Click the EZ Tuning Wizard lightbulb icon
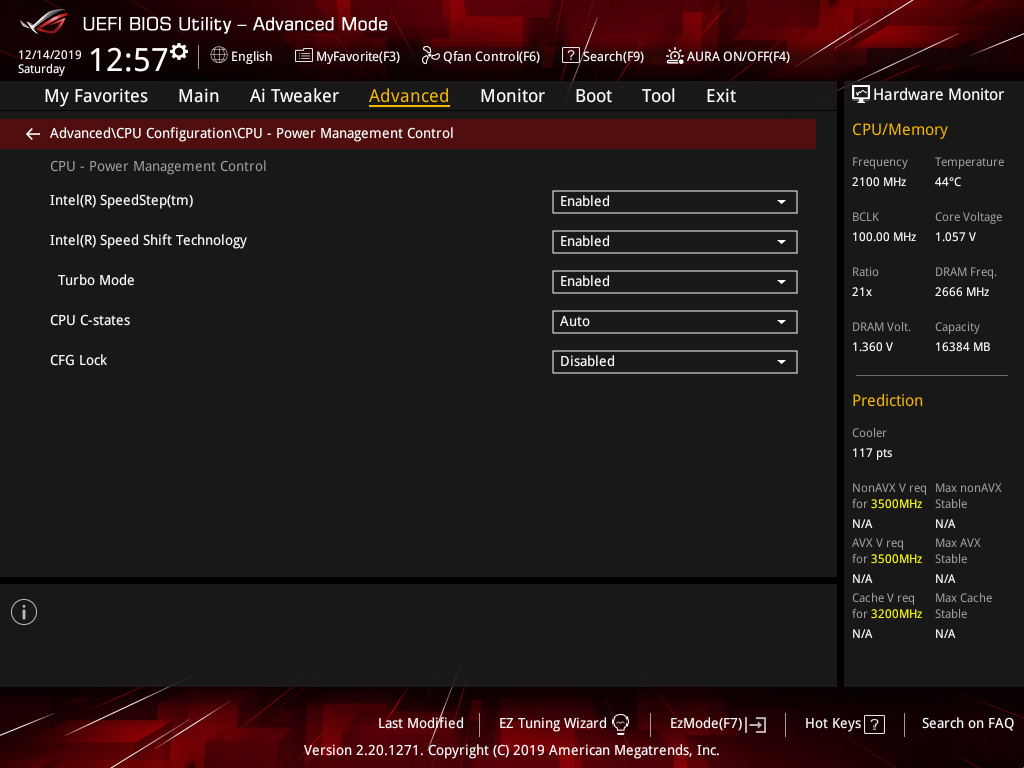The image size is (1024, 768). coord(620,724)
